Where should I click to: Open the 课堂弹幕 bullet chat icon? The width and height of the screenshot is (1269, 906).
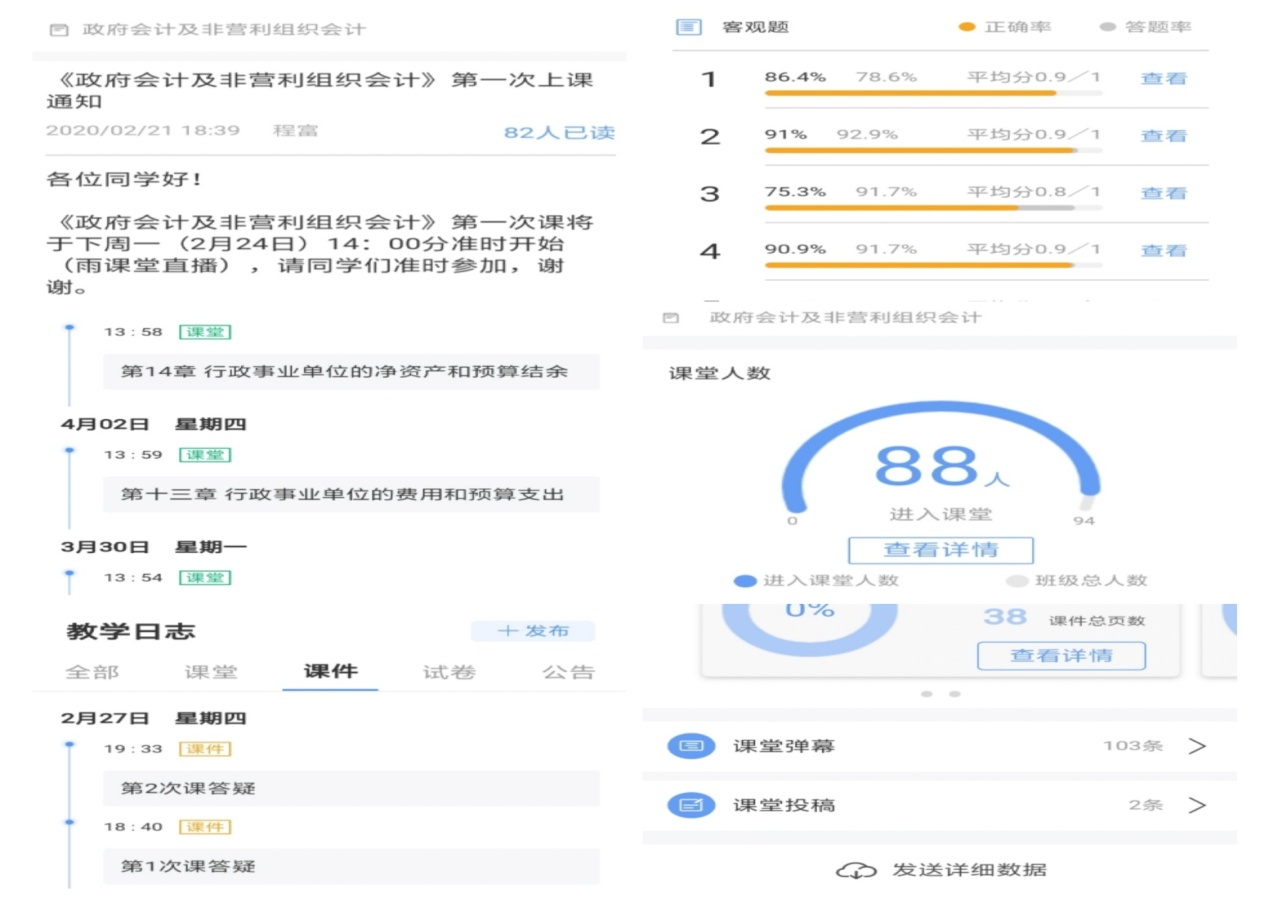click(x=691, y=746)
